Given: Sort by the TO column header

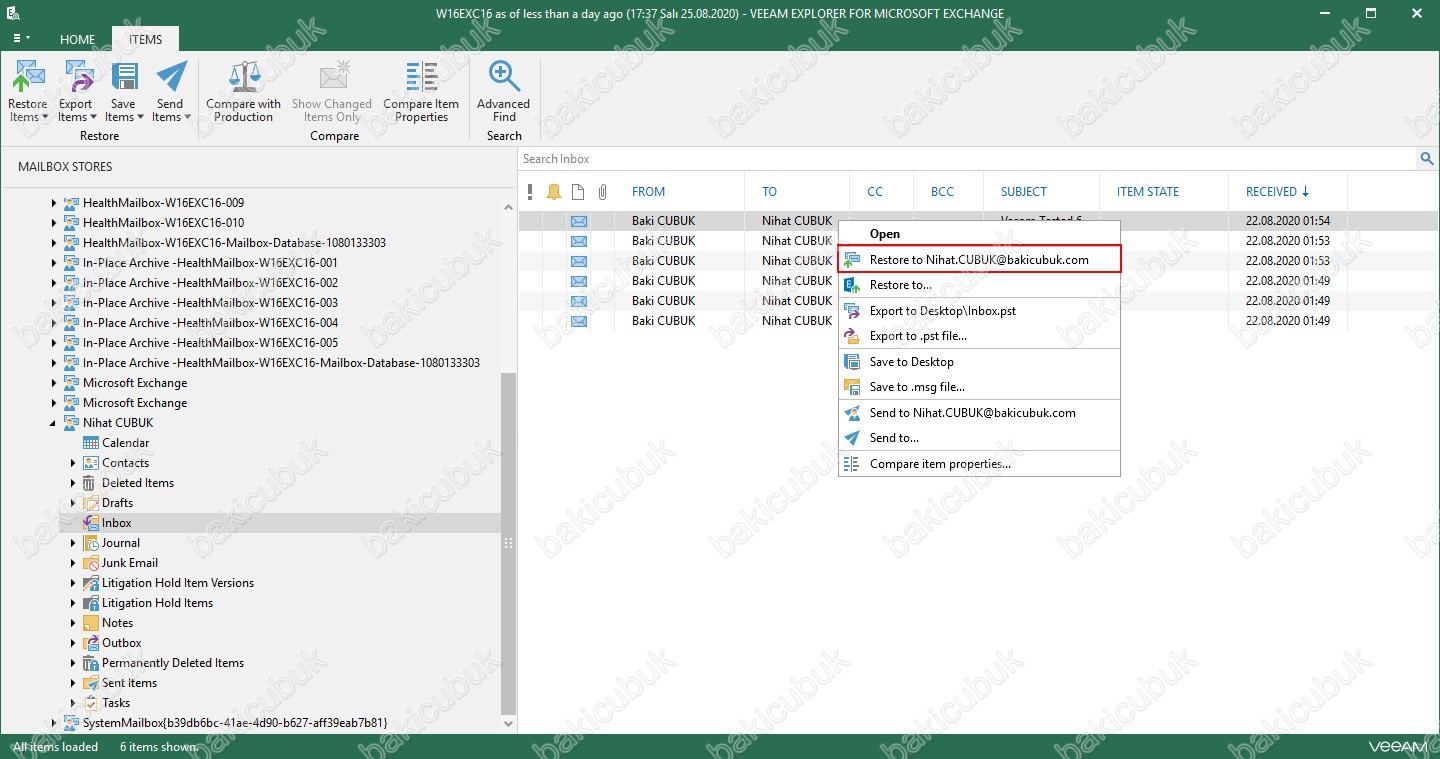Looking at the screenshot, I should click(769, 192).
